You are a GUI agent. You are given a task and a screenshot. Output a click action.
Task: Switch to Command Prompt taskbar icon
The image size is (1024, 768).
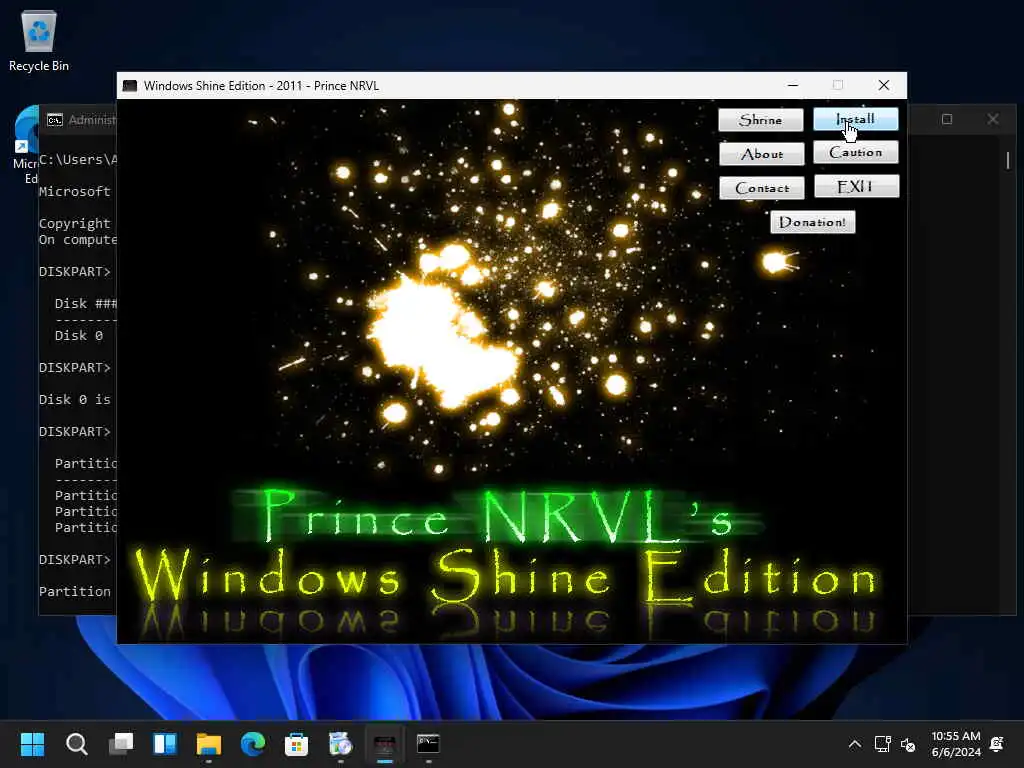pos(428,744)
